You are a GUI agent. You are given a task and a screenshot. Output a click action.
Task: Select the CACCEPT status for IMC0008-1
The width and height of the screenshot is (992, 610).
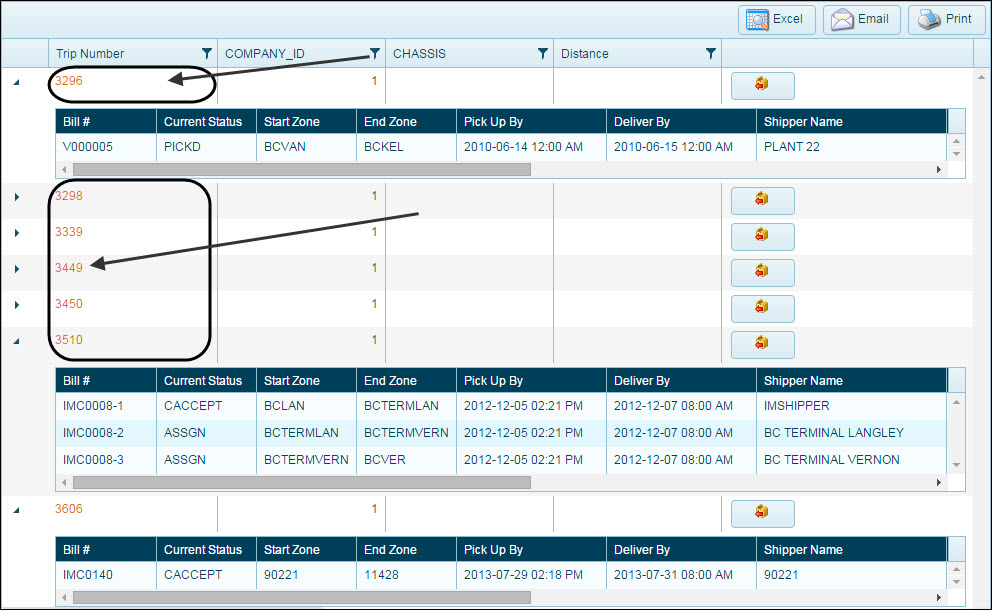(x=206, y=406)
